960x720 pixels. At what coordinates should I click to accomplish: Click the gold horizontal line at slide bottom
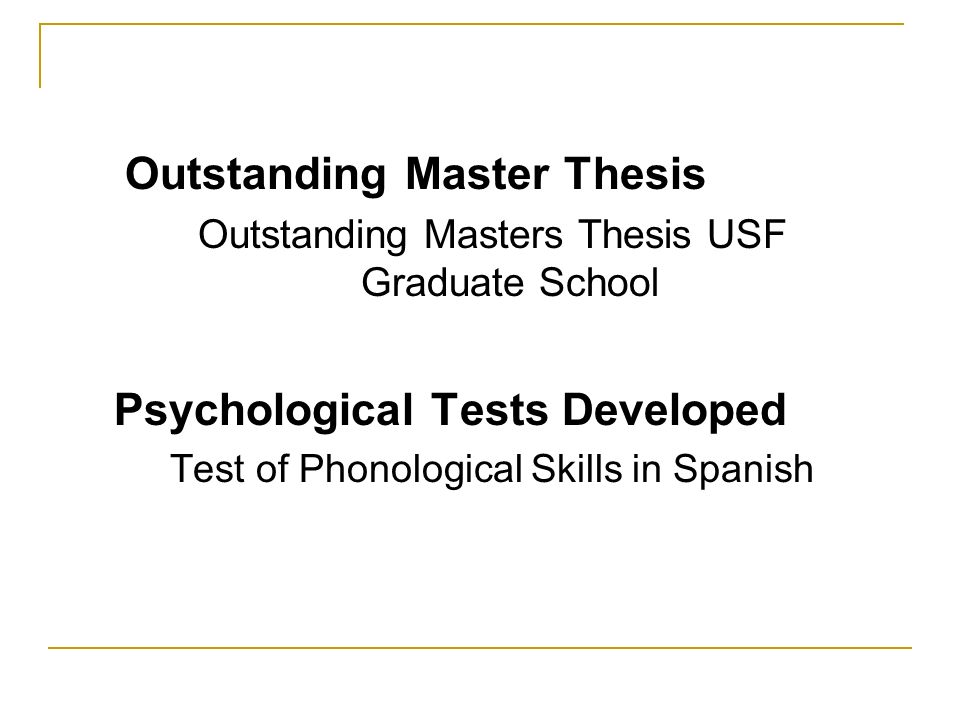click(x=479, y=647)
